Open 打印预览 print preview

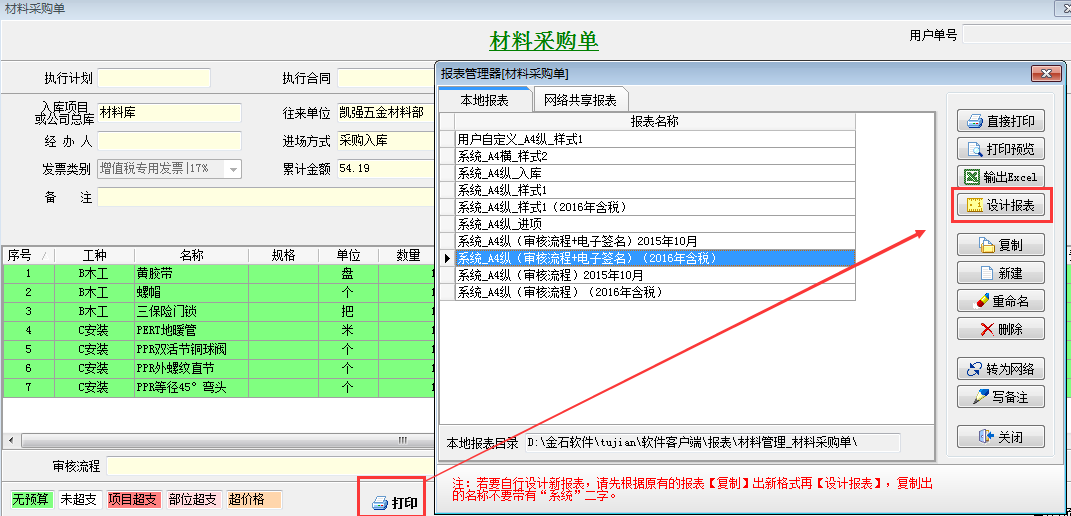[1001, 149]
